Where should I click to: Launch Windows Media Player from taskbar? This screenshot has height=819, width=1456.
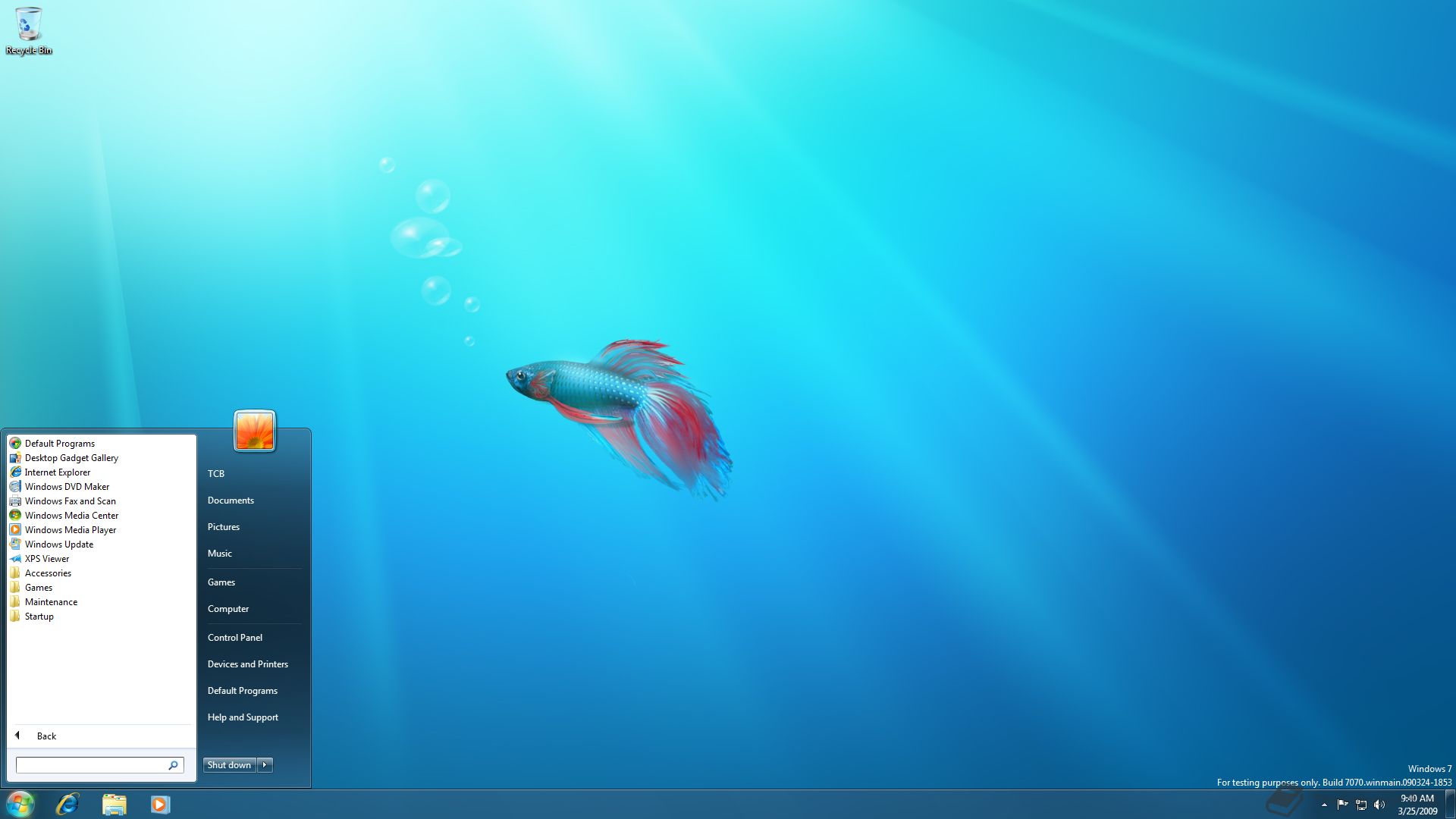coord(160,804)
